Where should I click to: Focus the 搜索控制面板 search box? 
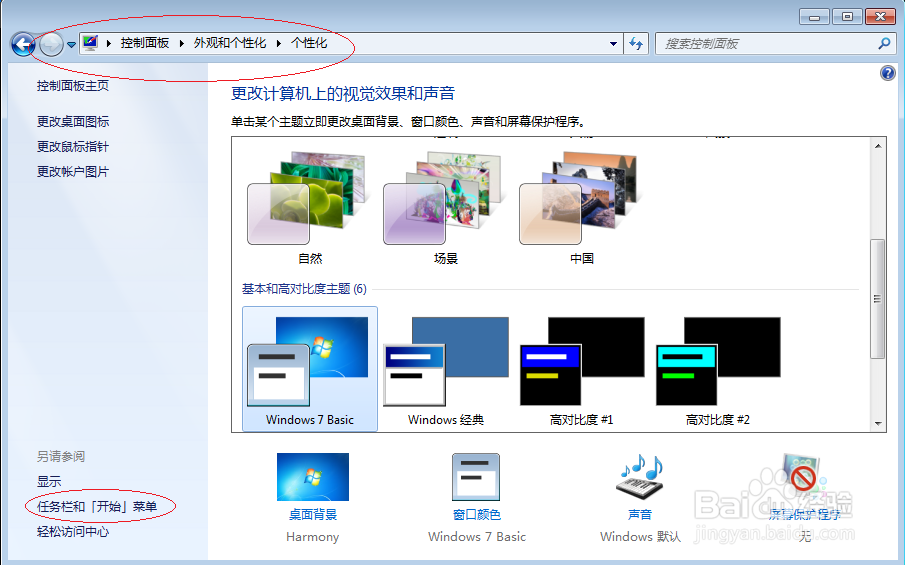[774, 44]
